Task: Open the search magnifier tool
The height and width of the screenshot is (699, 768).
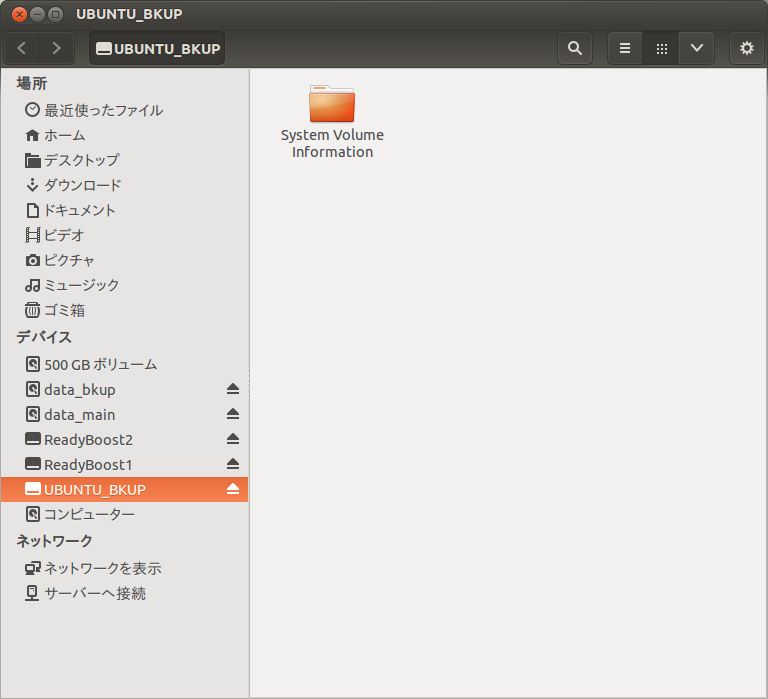Action: [x=575, y=48]
